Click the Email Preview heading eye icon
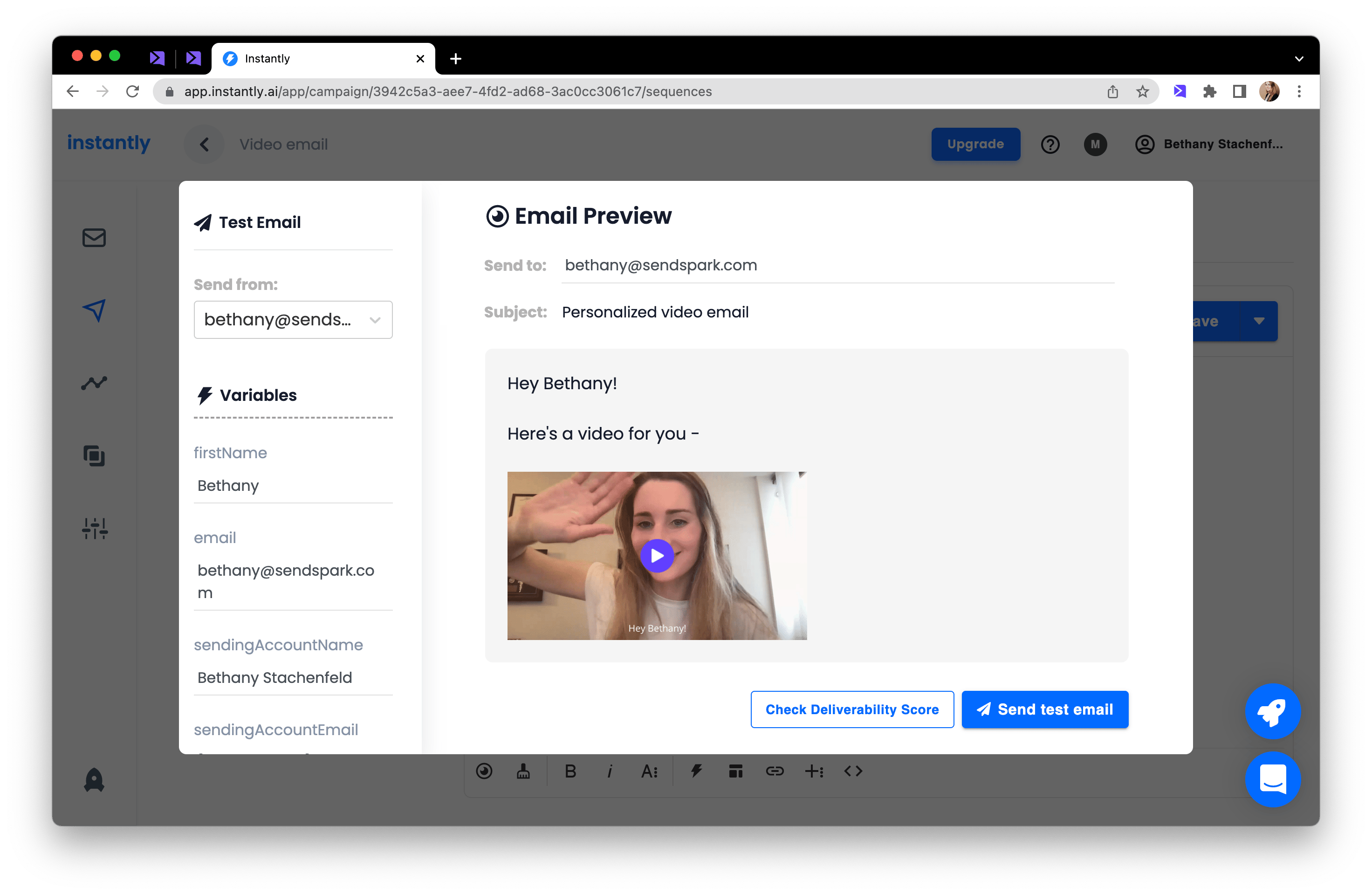Viewport: 1372px width, 895px height. tap(497, 216)
